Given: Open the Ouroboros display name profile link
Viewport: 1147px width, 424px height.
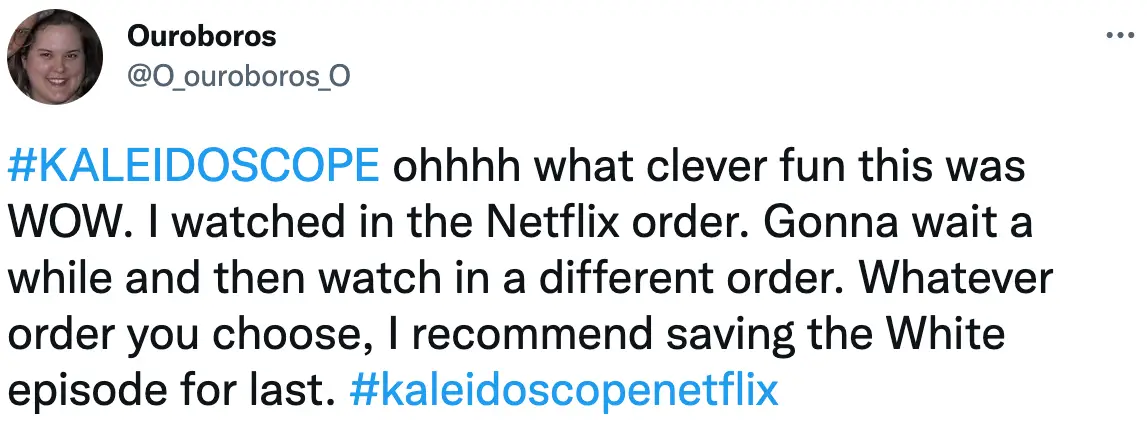Looking at the screenshot, I should (x=203, y=37).
